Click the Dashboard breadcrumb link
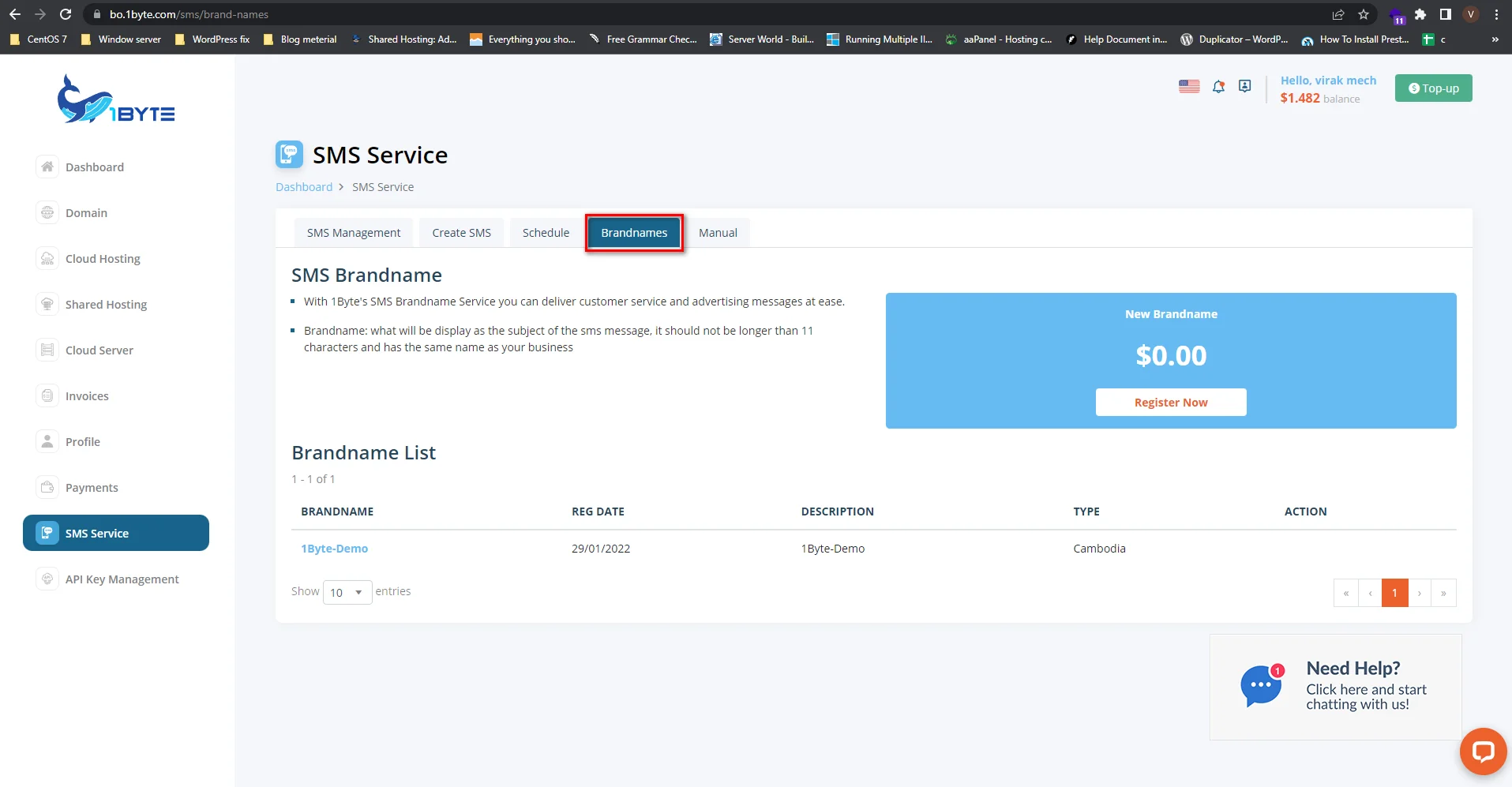Image resolution: width=1512 pixels, height=787 pixels. (x=304, y=187)
